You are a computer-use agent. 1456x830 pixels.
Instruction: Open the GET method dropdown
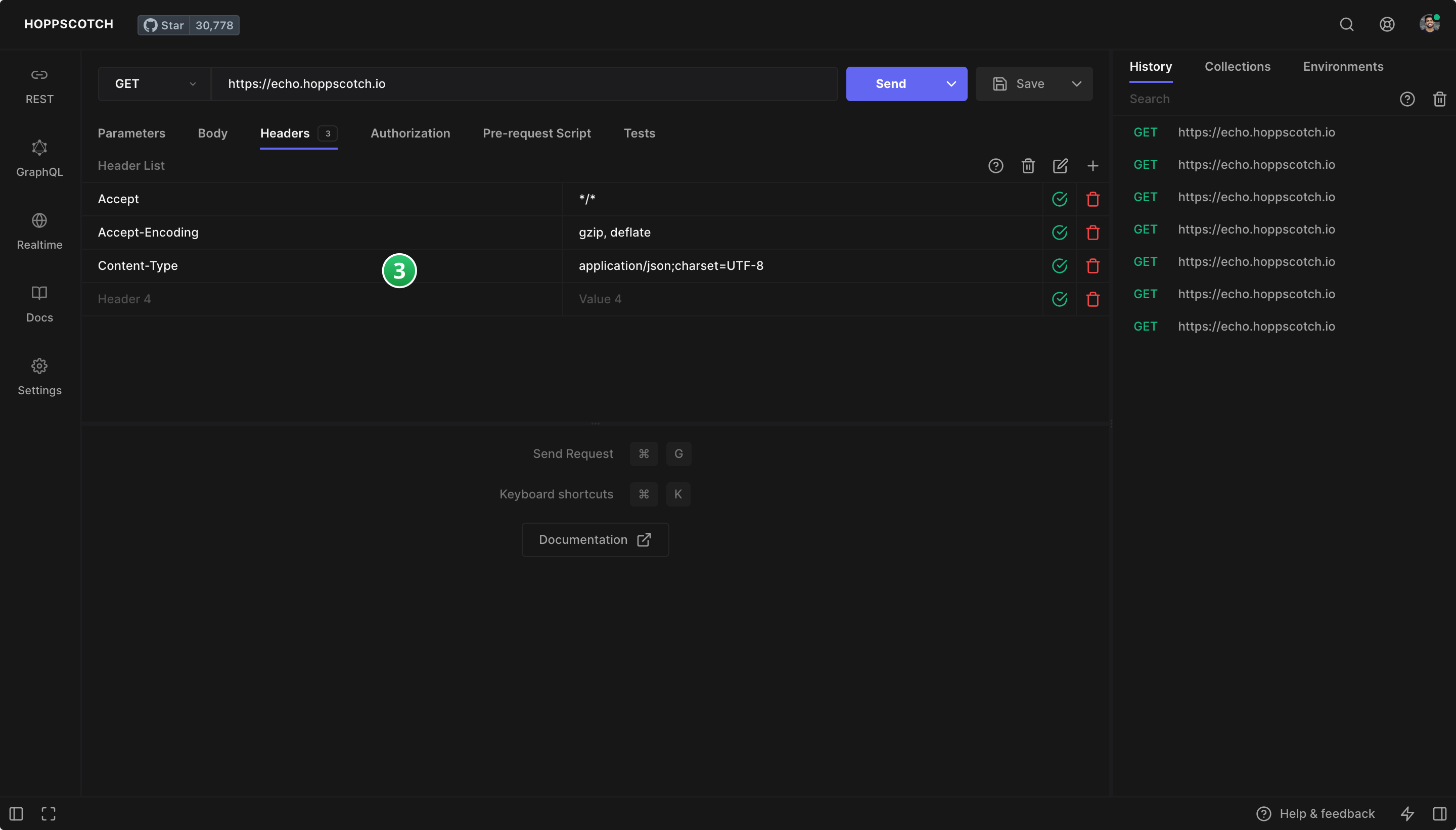click(x=155, y=84)
